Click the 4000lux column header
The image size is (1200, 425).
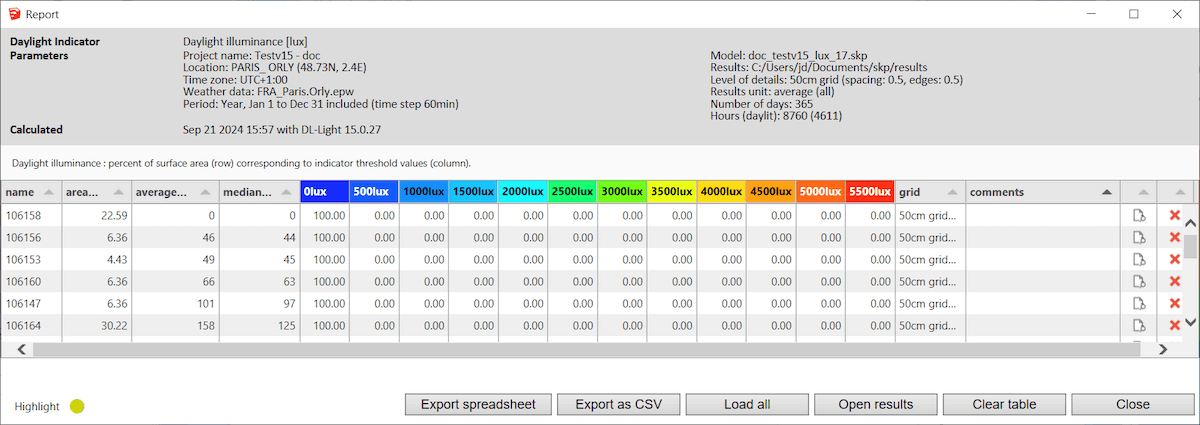pos(721,191)
